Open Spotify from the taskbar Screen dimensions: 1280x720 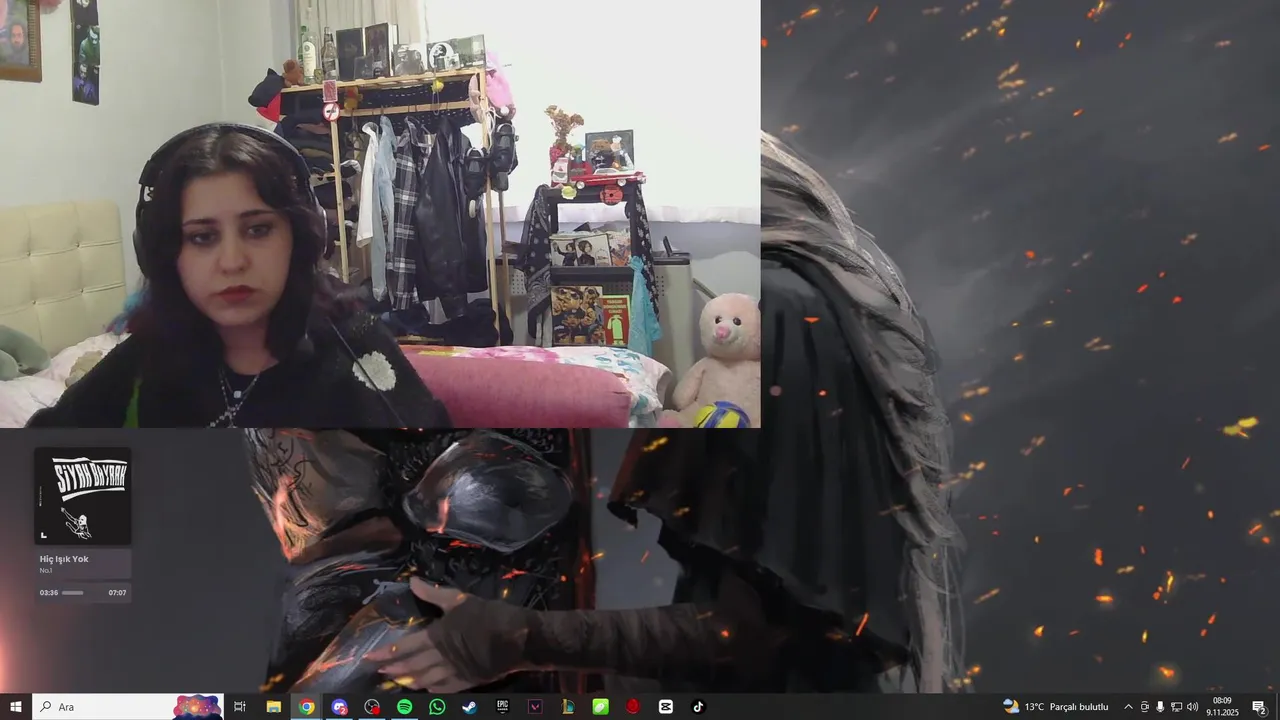[404, 707]
